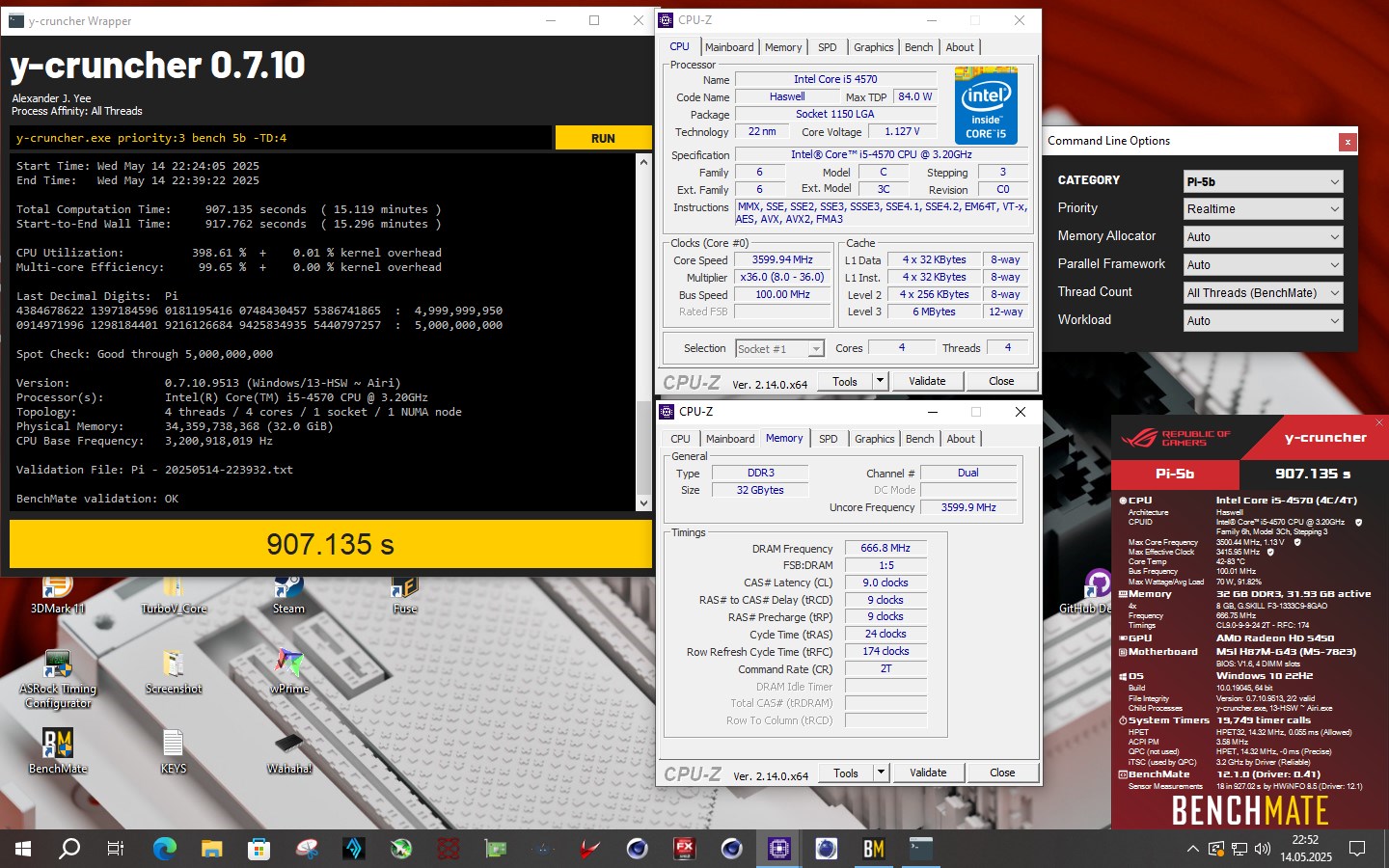
Task: Expand the Parallel Framework dropdown
Action: pyautogui.click(x=1263, y=265)
